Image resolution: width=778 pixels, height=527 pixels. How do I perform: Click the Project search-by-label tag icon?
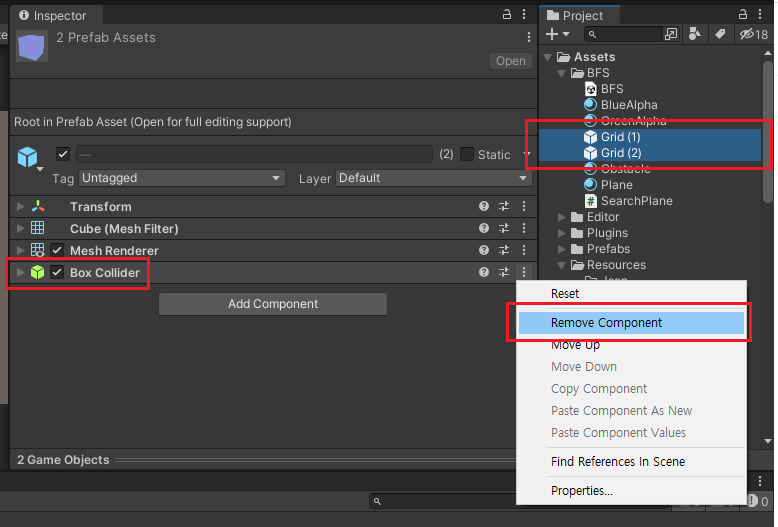tap(720, 34)
